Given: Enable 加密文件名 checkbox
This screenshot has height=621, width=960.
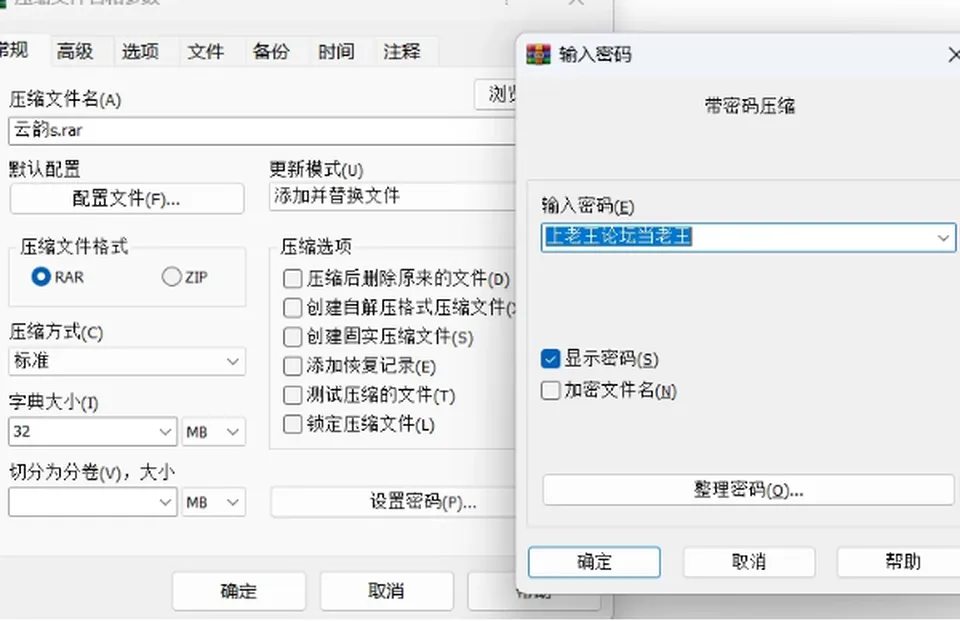Looking at the screenshot, I should coord(550,390).
